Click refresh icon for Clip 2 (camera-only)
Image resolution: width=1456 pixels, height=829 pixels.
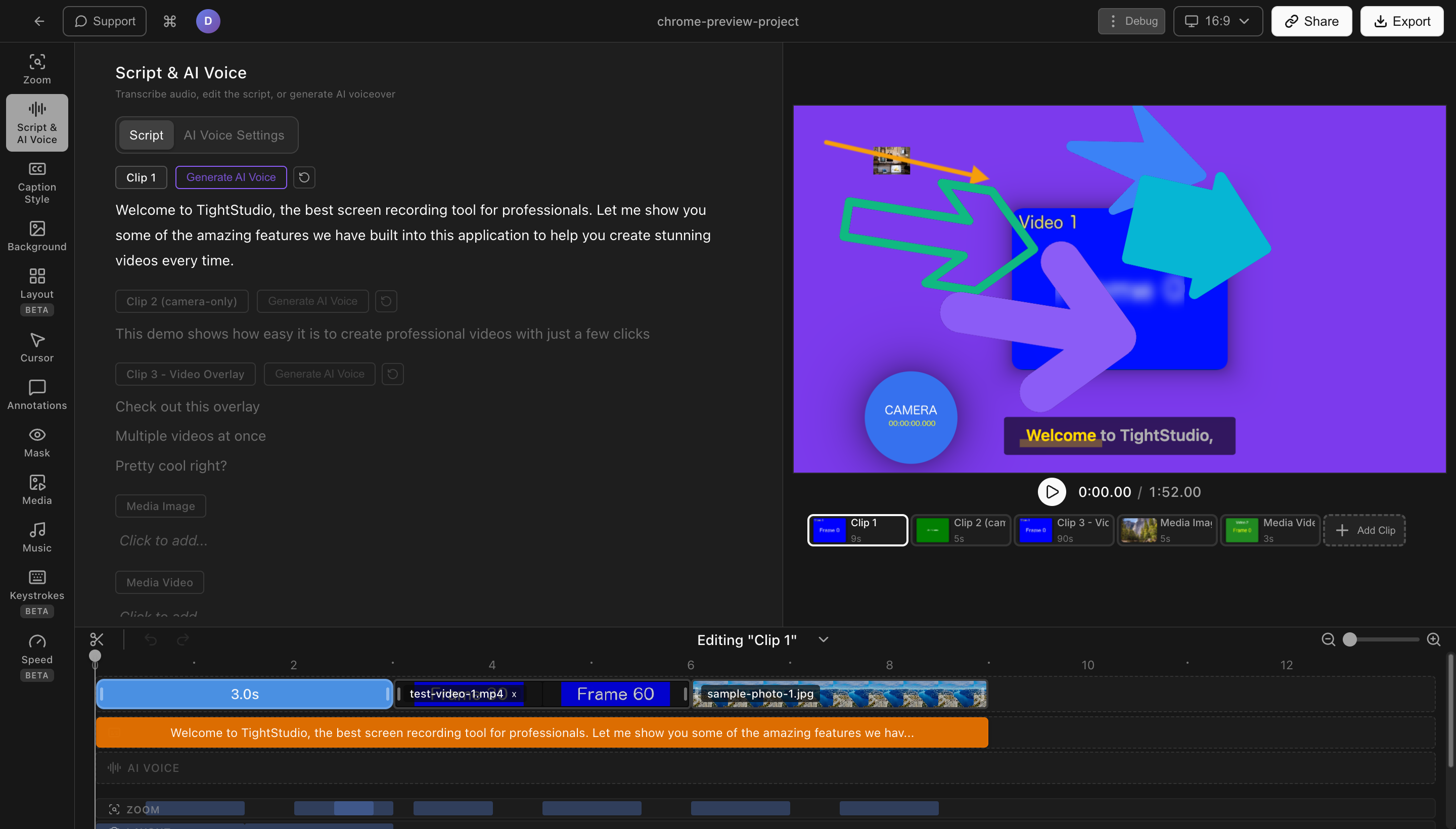[x=386, y=301]
